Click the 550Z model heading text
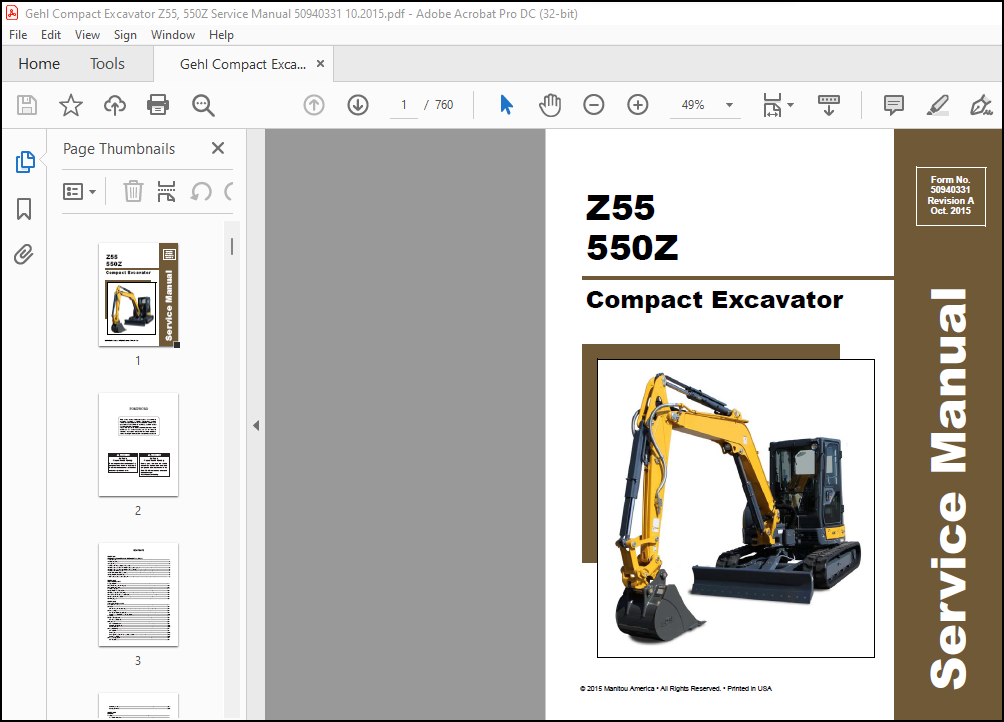The height and width of the screenshot is (722, 1004). pyautogui.click(x=632, y=248)
